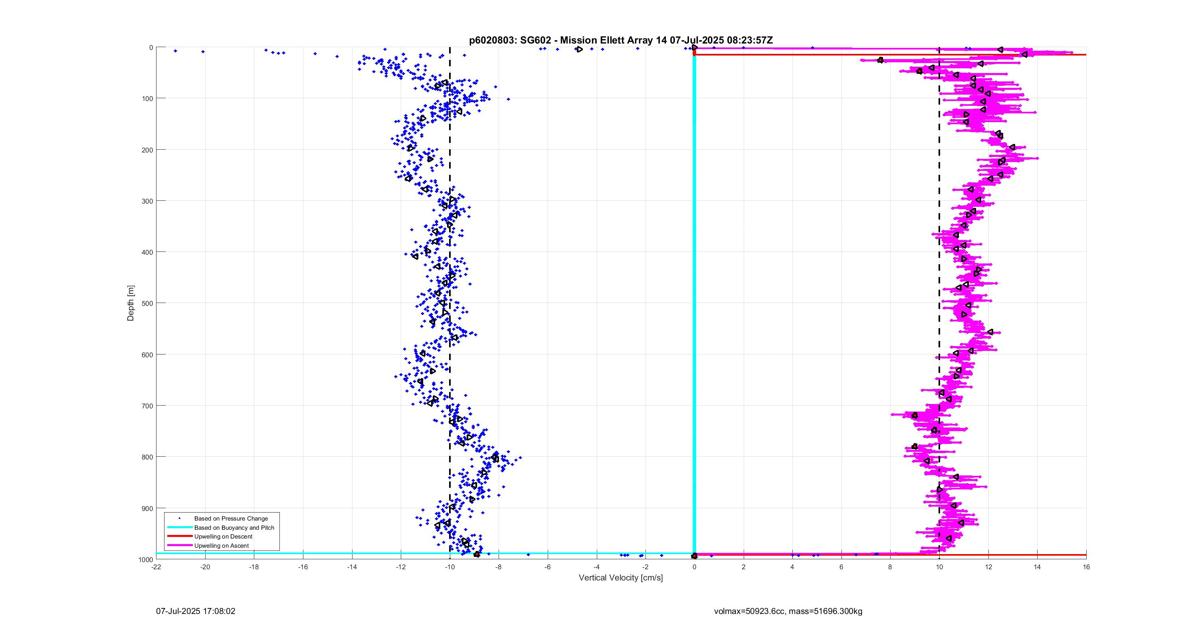Image resolution: width=1200 pixels, height=628 pixels.
Task: Click the 16 tick on velocity axis
Action: coord(1087,567)
